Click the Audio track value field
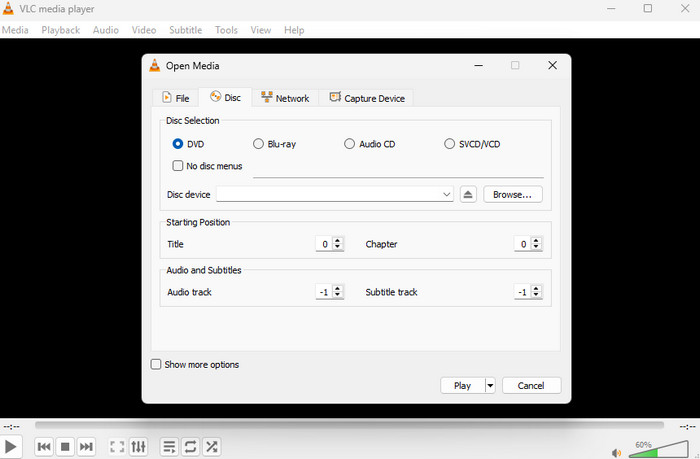Screen dimensions: 700x459 click(324, 292)
